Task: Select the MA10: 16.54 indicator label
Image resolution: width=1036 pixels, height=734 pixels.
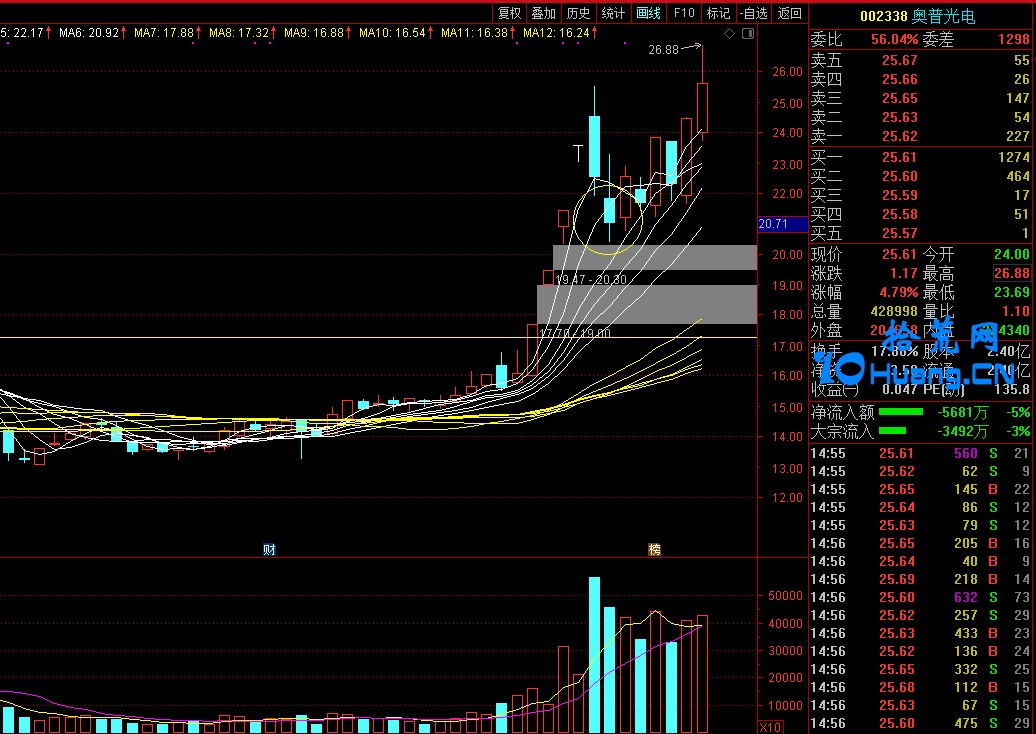Action: pos(396,32)
